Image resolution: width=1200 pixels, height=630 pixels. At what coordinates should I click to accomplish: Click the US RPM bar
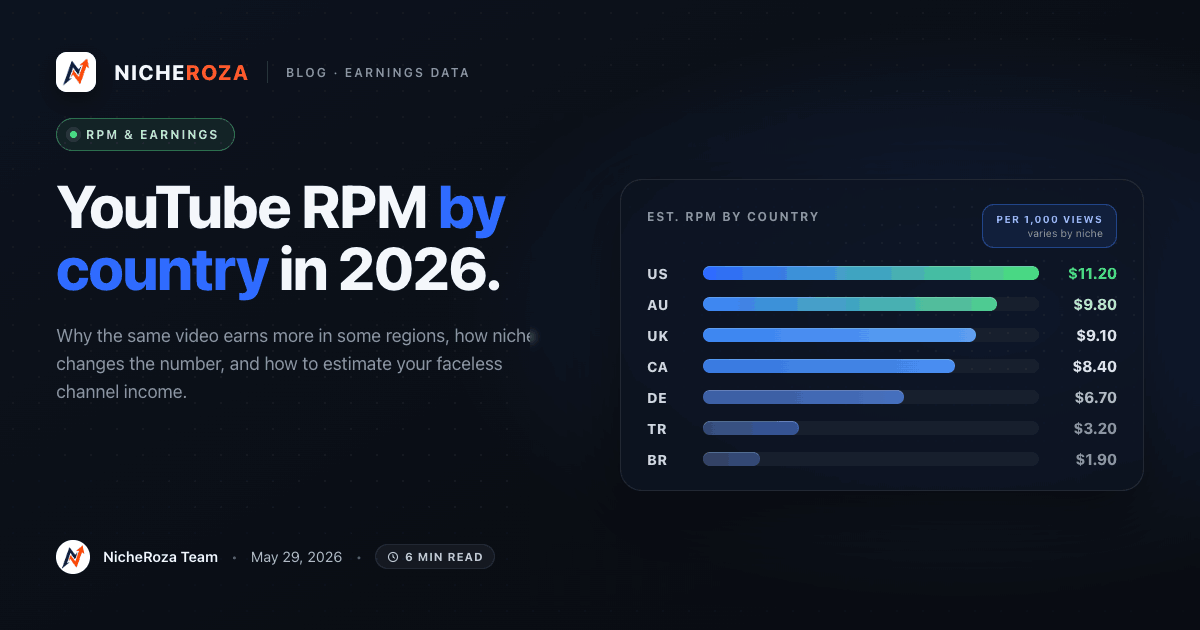(x=871, y=273)
